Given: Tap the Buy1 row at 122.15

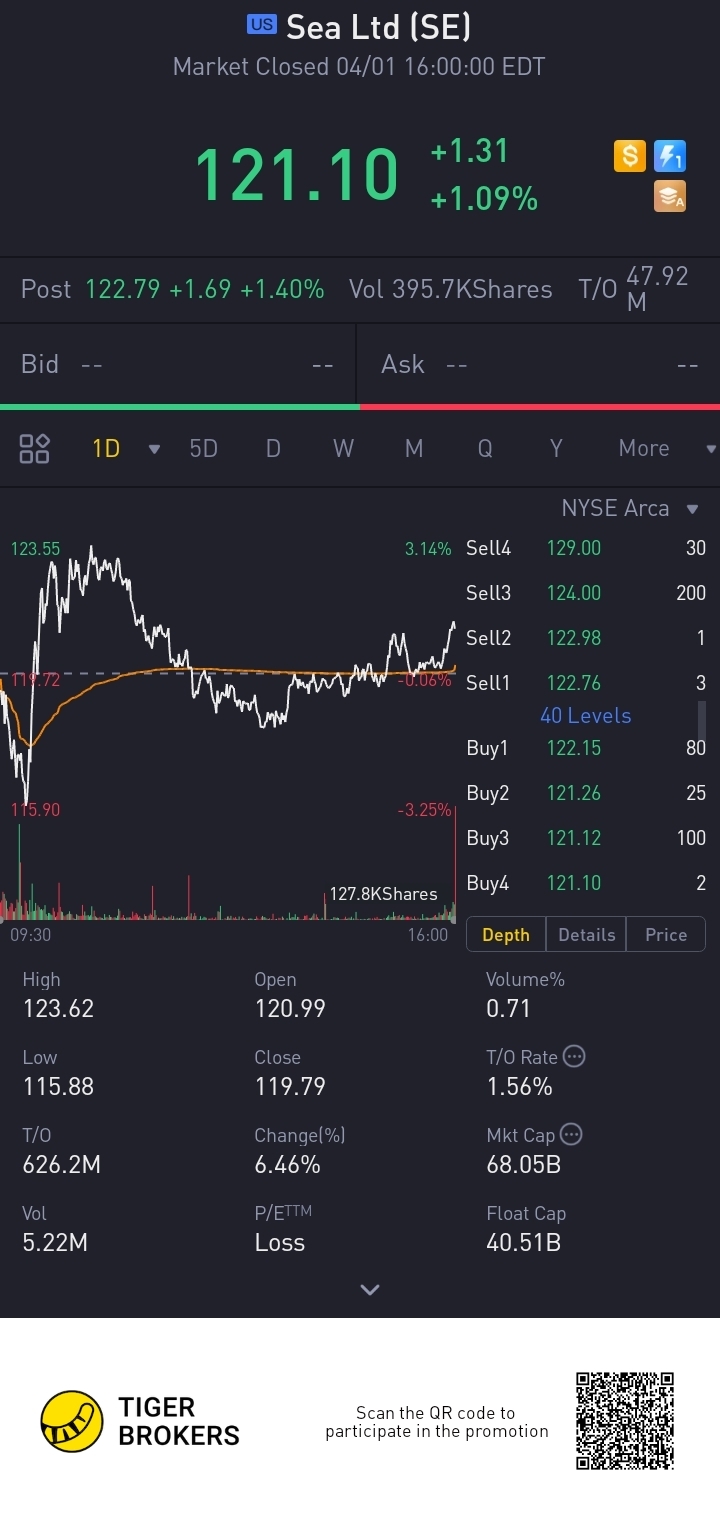Looking at the screenshot, I should point(586,748).
